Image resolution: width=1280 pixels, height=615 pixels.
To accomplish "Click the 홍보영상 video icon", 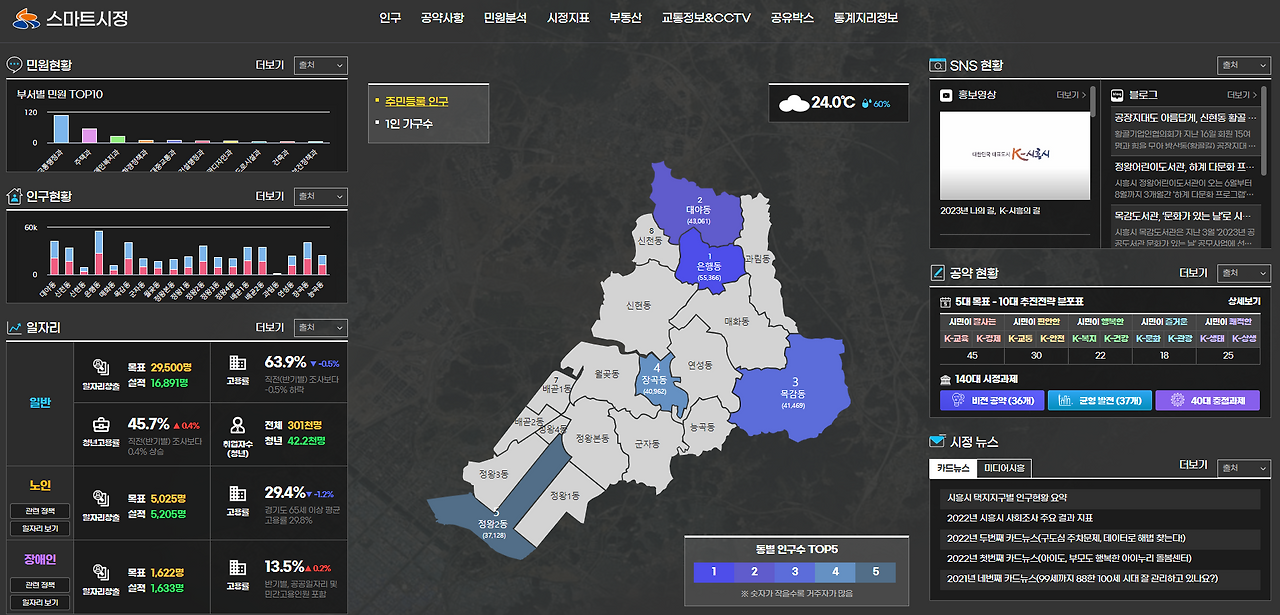I will point(946,95).
